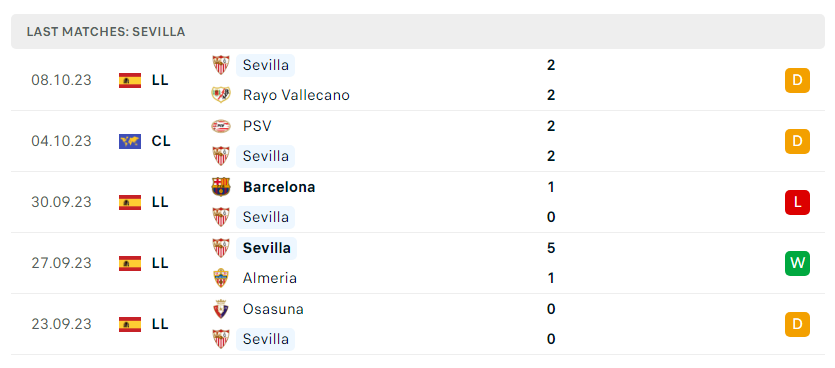
Task: Select the PSV team name
Action: pos(257,126)
